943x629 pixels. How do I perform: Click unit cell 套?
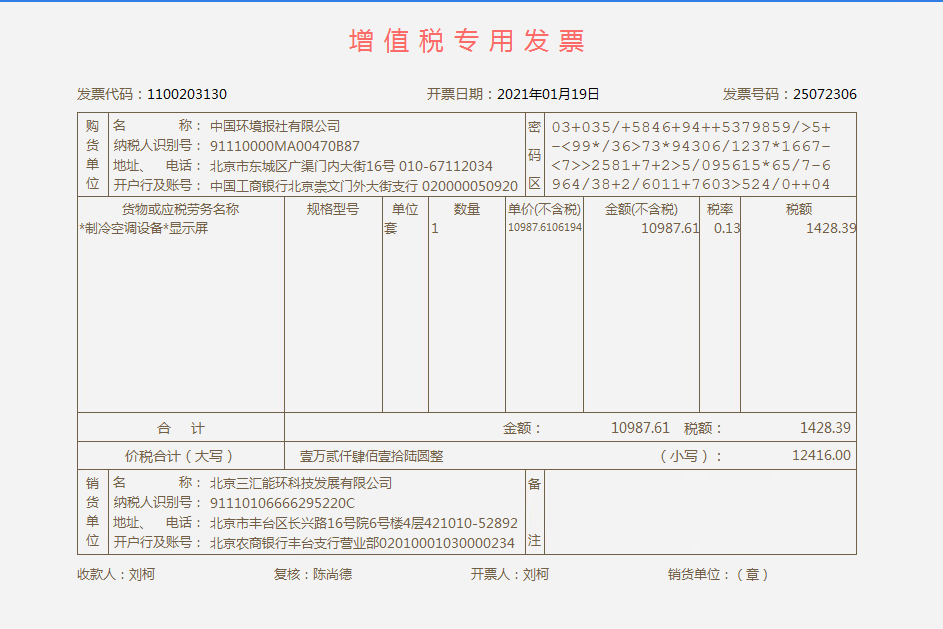click(391, 229)
